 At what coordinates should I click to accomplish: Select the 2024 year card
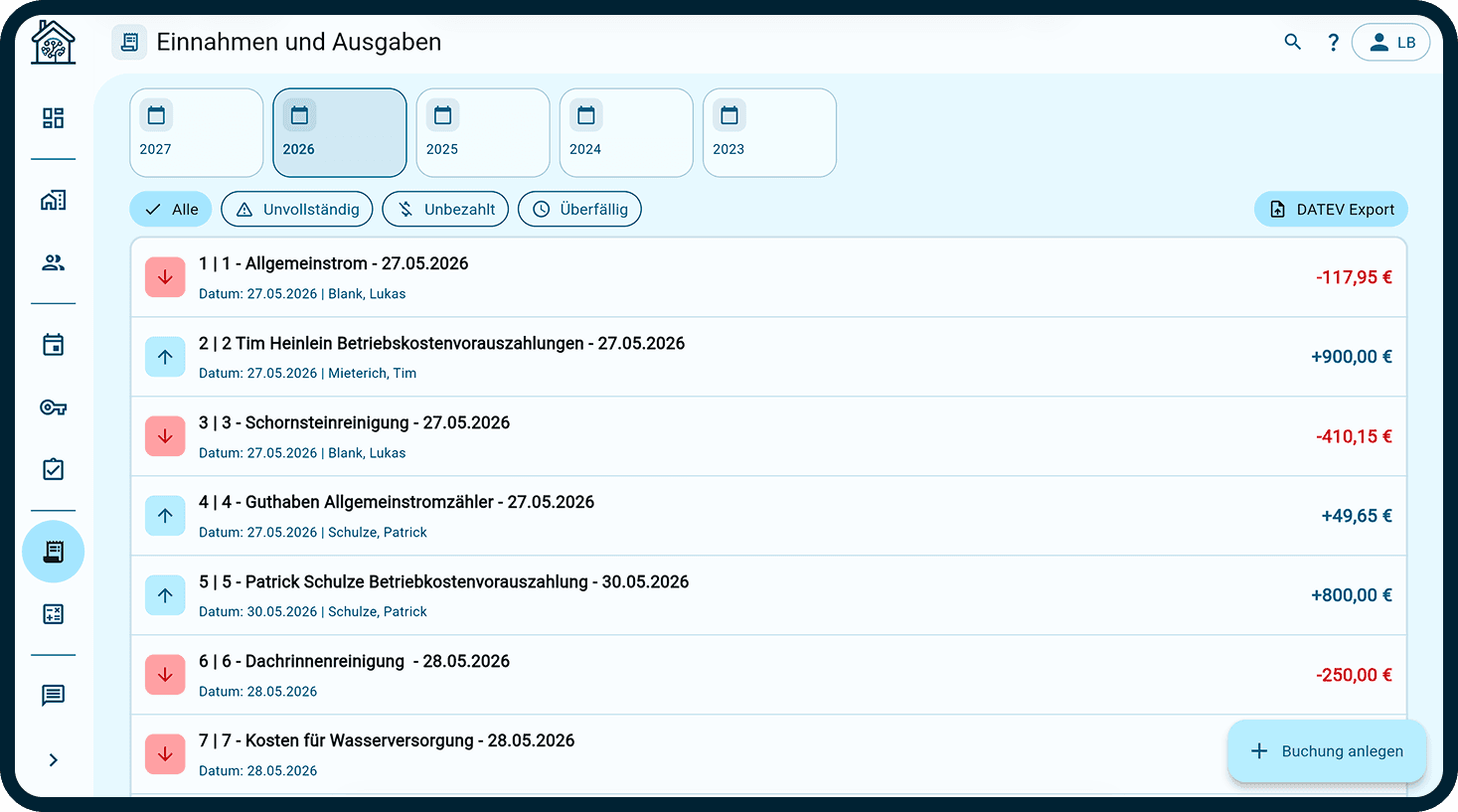tap(625, 133)
